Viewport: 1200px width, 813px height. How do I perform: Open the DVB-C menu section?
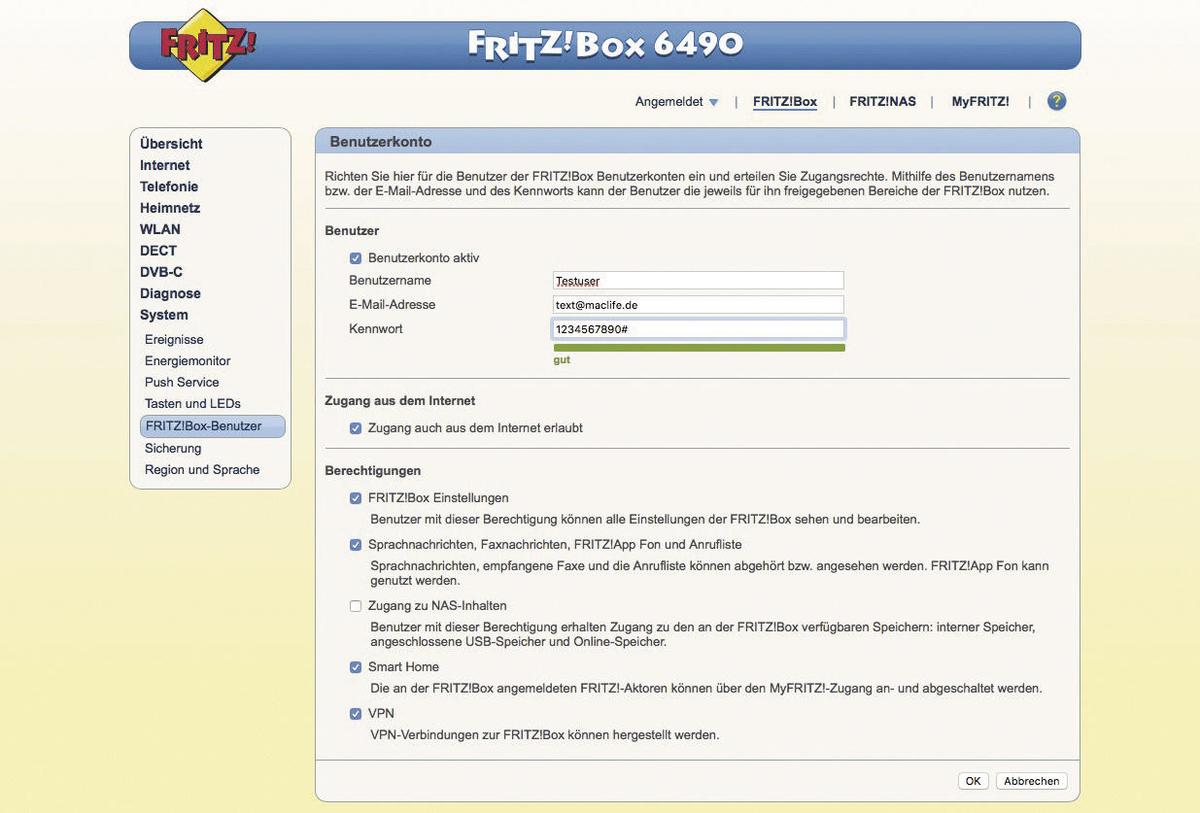point(161,272)
